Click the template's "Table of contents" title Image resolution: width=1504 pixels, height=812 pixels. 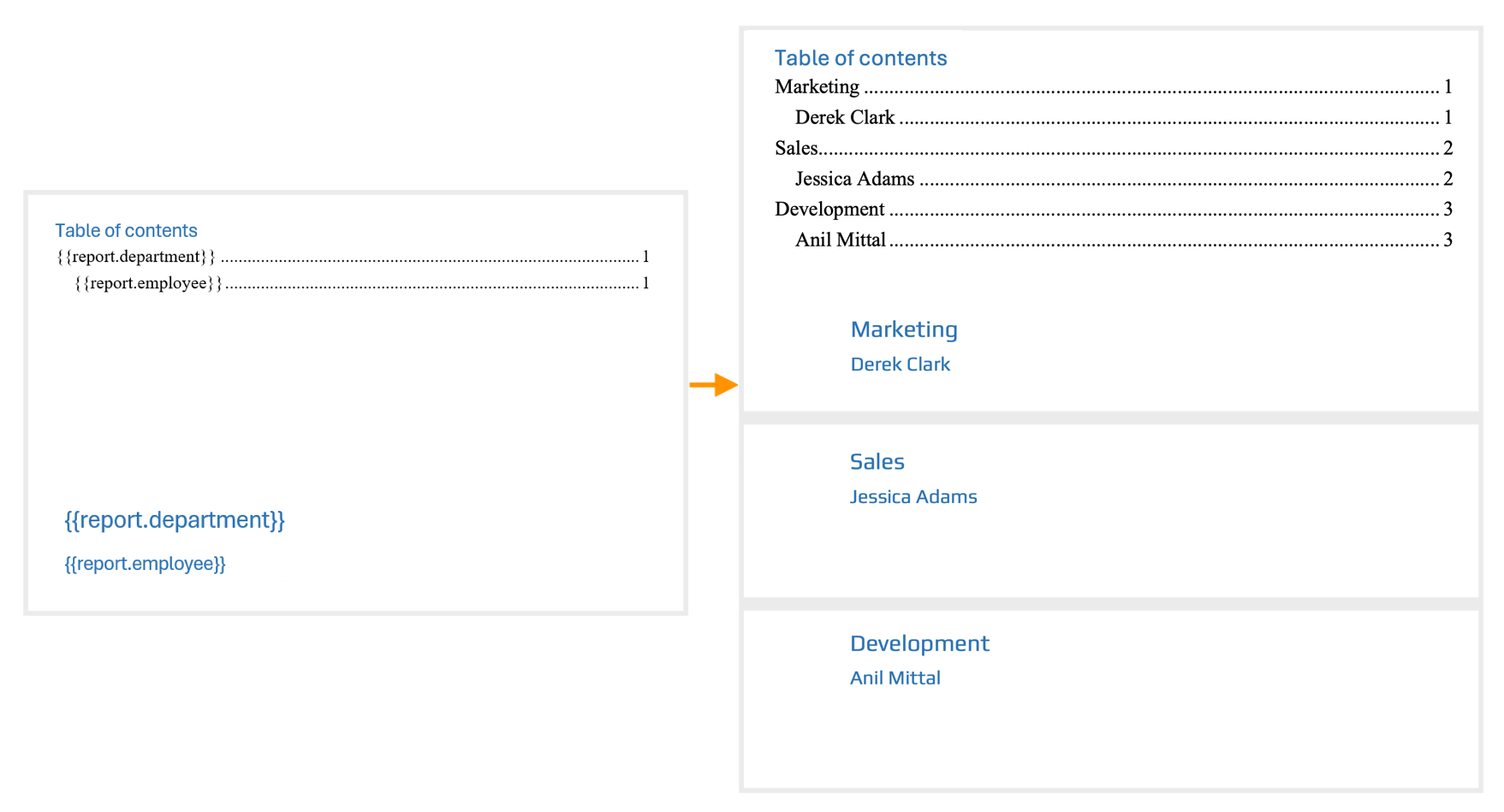[x=126, y=230]
